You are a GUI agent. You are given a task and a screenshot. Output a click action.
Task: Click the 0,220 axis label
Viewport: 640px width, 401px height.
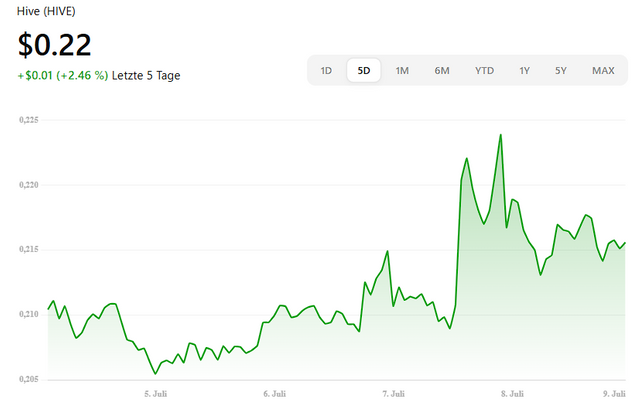[29, 185]
